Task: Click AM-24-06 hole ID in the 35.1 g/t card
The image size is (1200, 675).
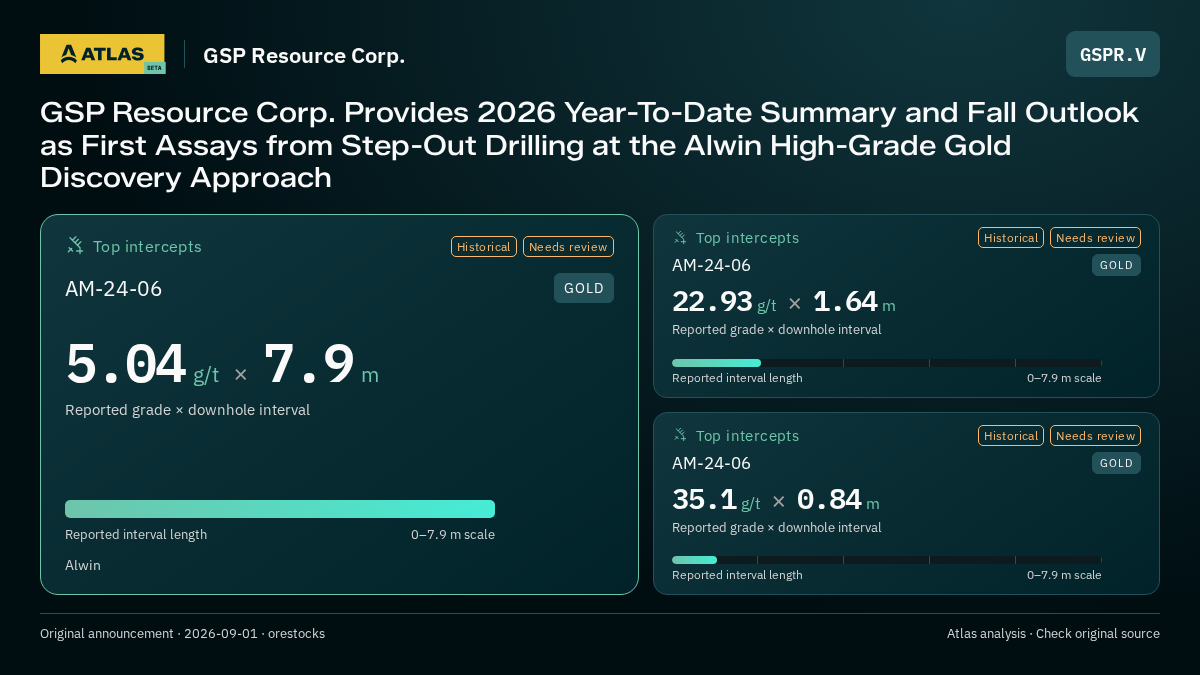Action: click(x=711, y=463)
